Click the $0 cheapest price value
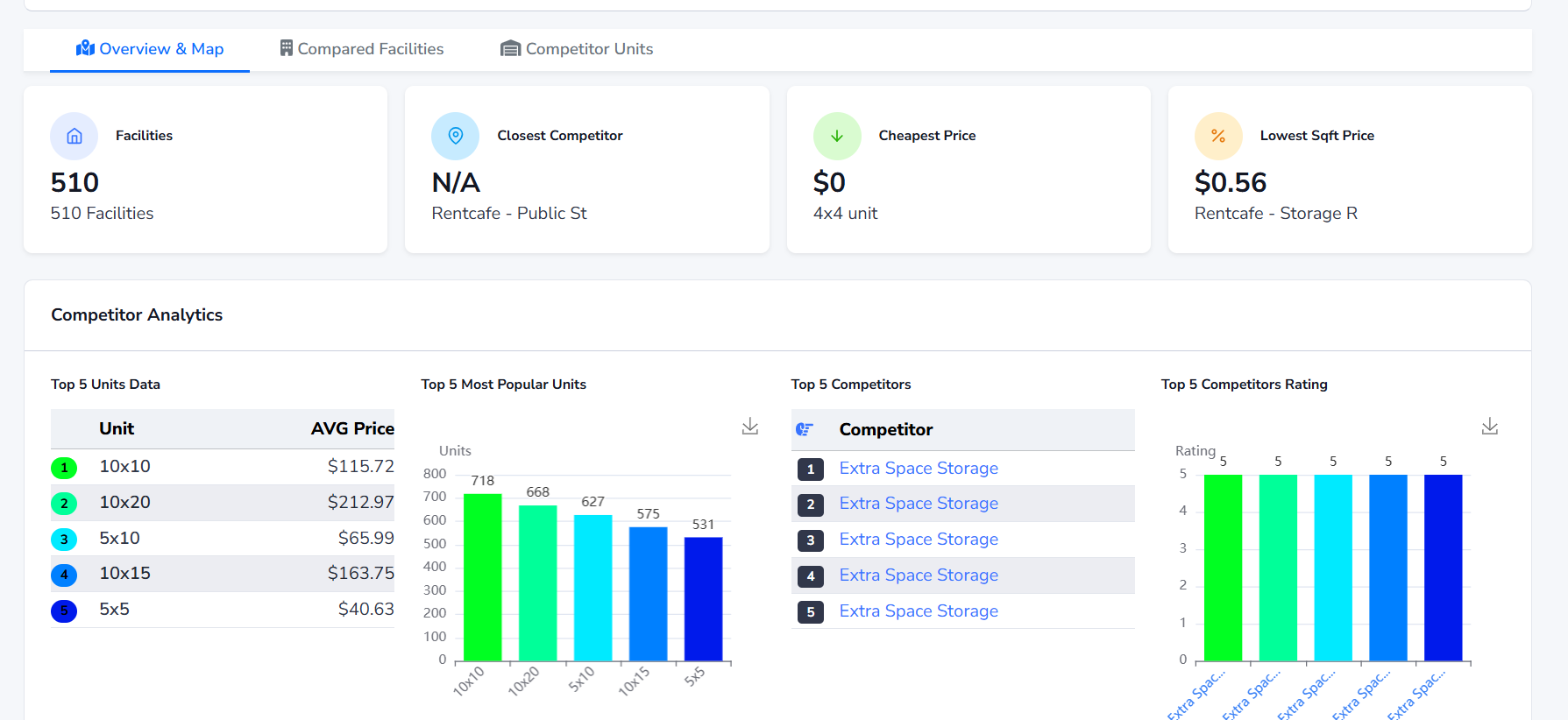The height and width of the screenshot is (720, 1568). click(829, 182)
